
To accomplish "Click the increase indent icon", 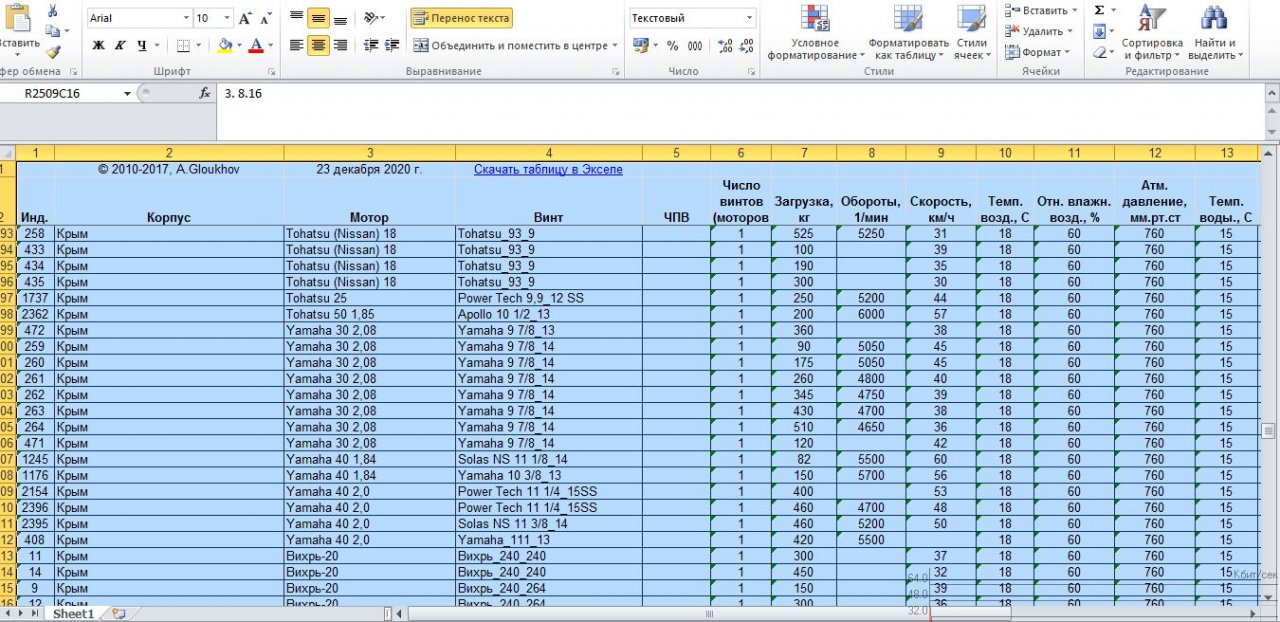I will 392,45.
